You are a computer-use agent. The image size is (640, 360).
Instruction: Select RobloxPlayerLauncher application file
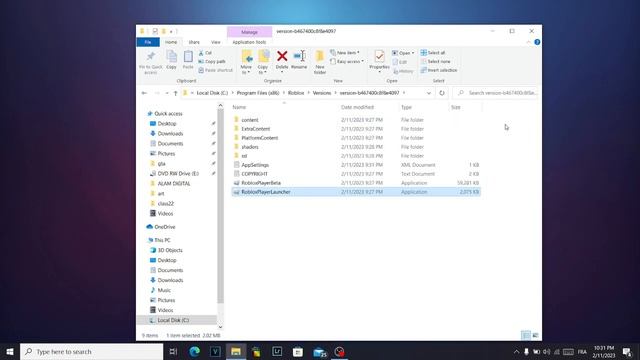(x=356, y=192)
